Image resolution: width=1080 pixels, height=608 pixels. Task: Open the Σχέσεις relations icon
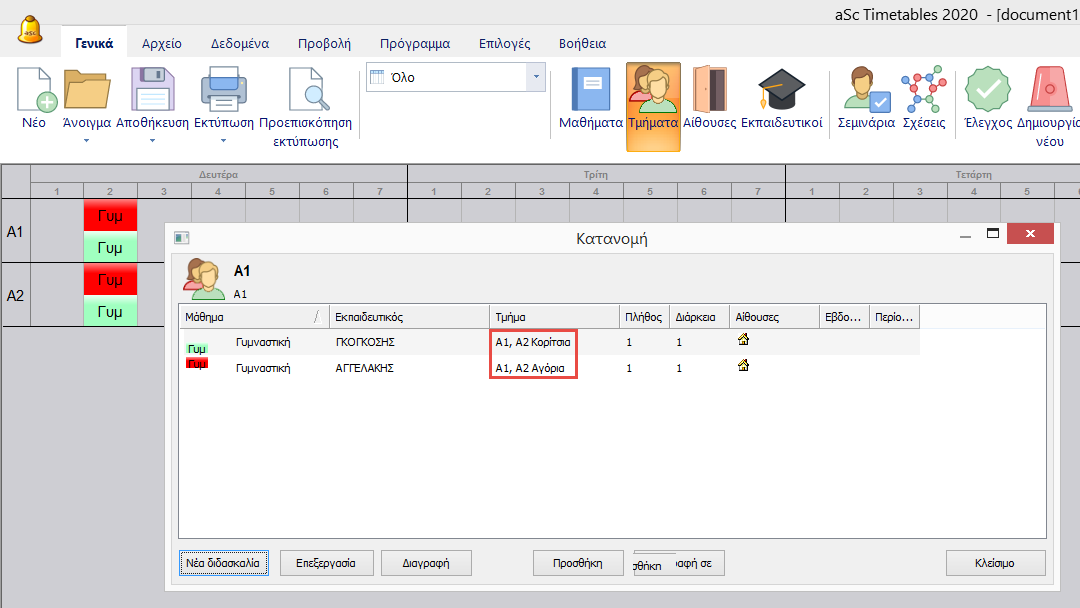click(923, 92)
